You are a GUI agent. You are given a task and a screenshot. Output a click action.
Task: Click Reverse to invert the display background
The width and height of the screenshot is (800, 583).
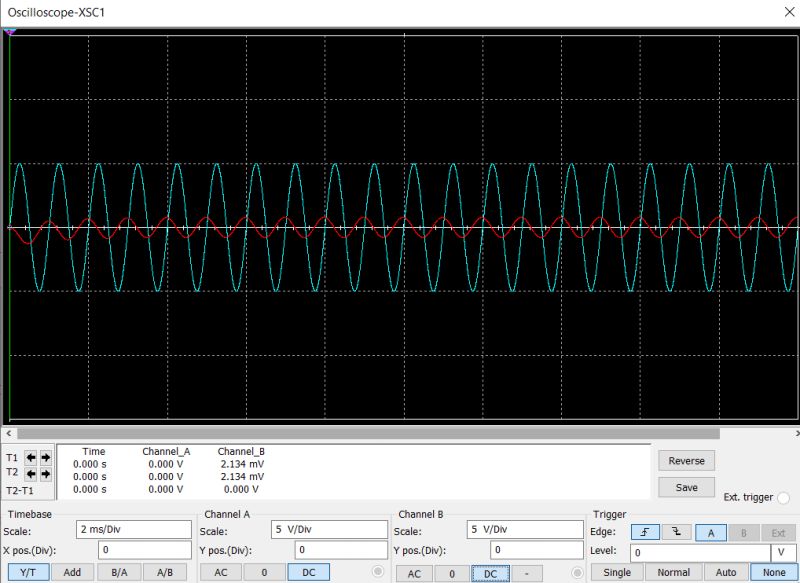tap(687, 460)
